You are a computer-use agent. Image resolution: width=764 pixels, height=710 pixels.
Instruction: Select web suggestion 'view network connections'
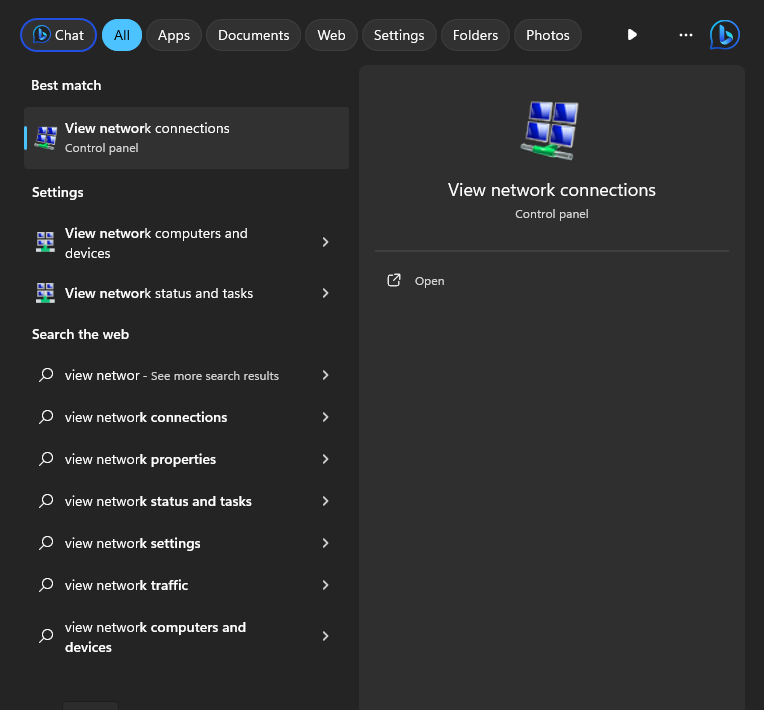tap(187, 417)
